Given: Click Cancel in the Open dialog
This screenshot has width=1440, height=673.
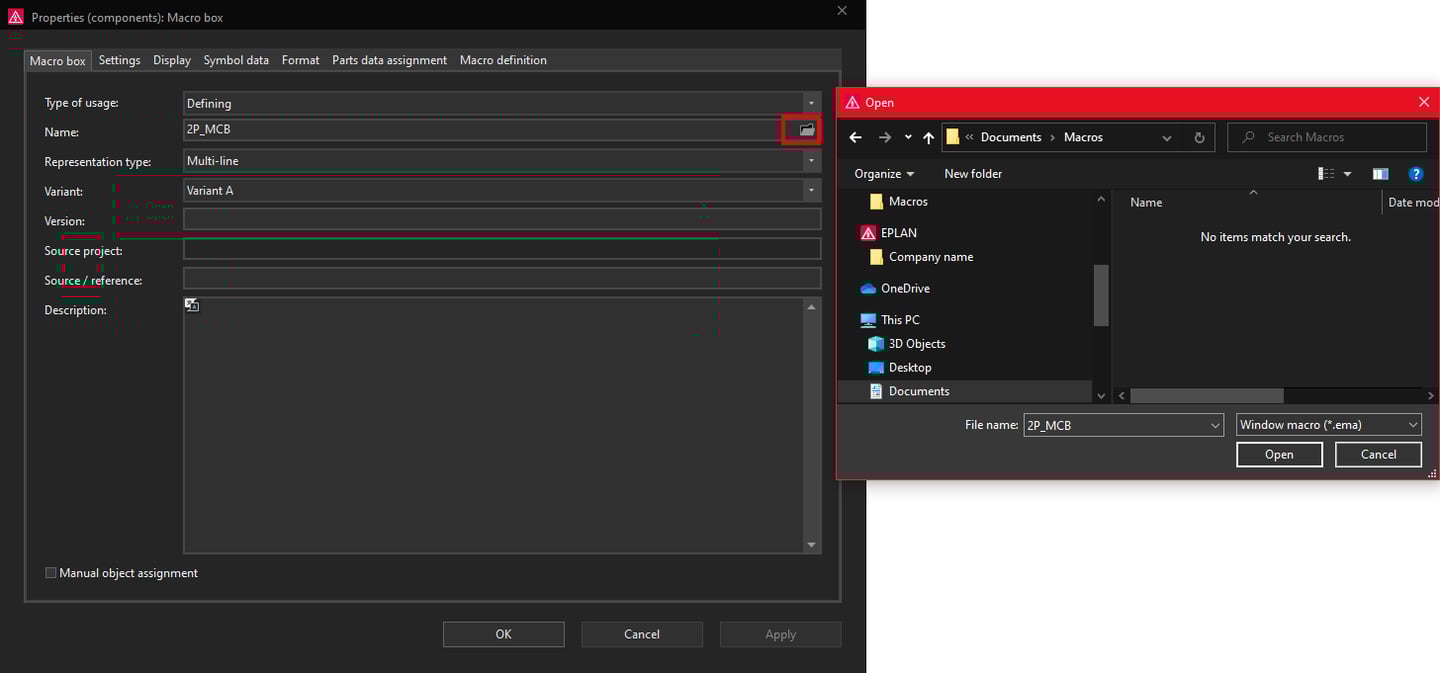Looking at the screenshot, I should pos(1378,454).
